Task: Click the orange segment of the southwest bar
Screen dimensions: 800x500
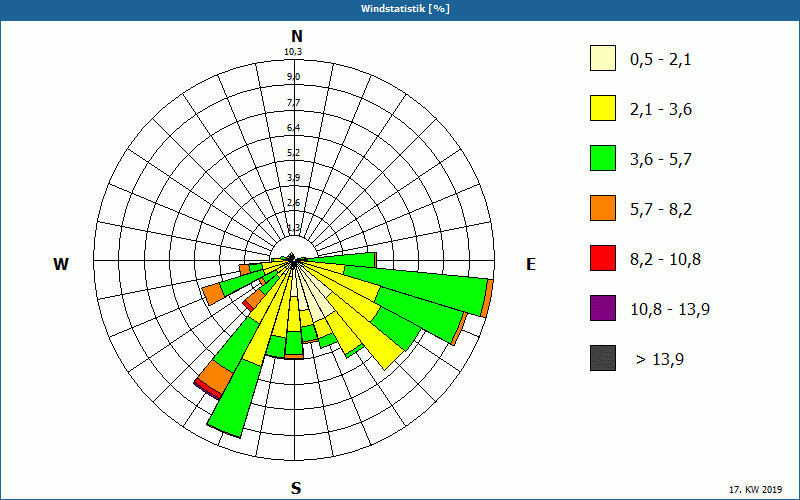Action: pyautogui.click(x=215, y=378)
